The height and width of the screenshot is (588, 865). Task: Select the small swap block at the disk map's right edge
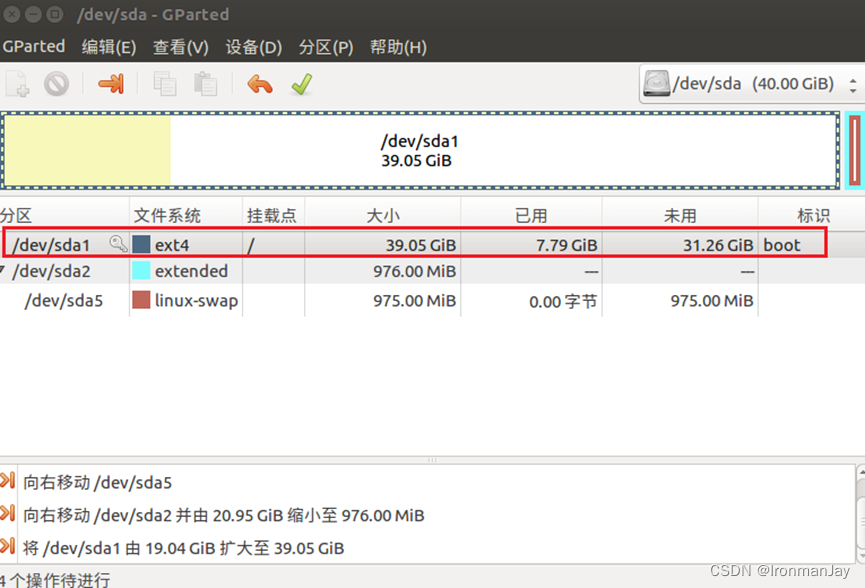coord(855,150)
